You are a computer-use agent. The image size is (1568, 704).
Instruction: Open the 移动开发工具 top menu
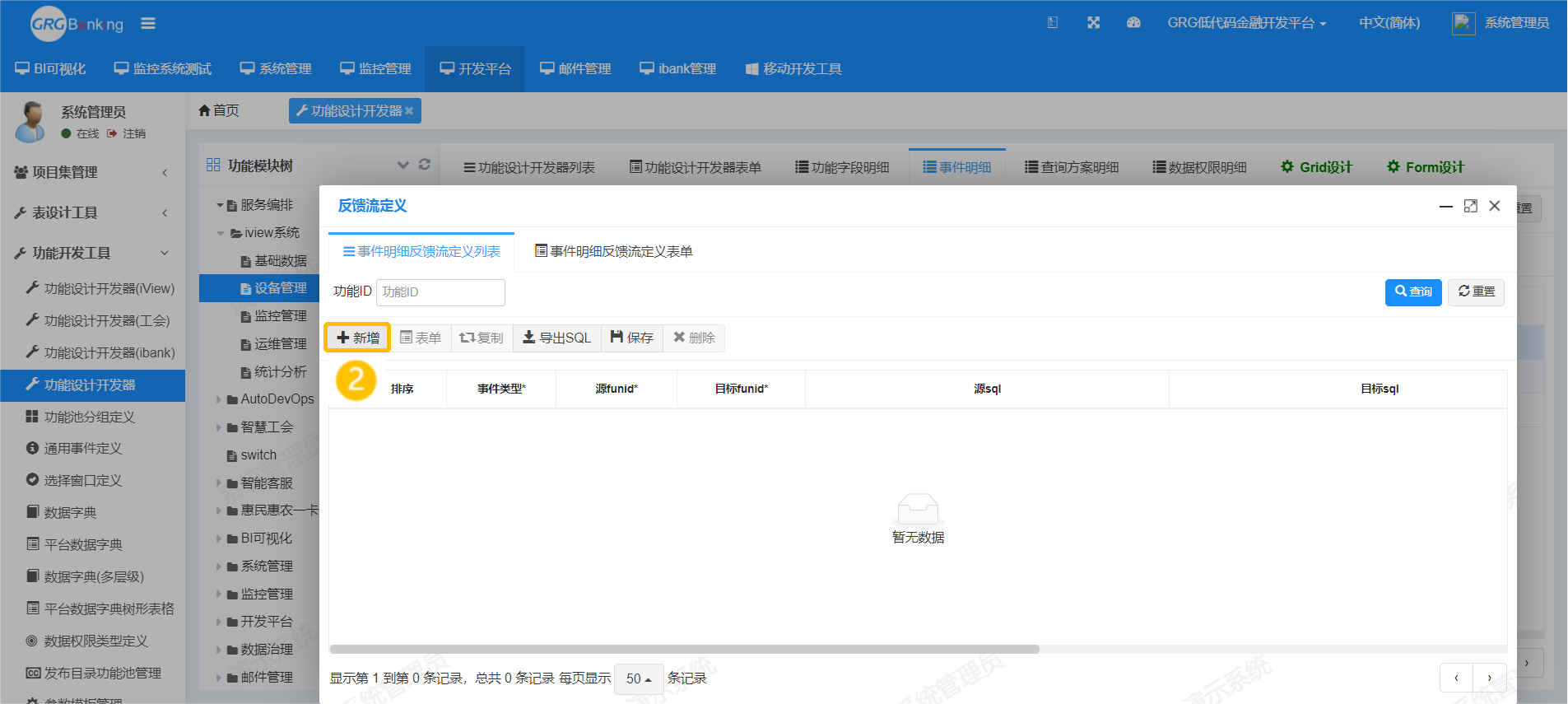[793, 69]
